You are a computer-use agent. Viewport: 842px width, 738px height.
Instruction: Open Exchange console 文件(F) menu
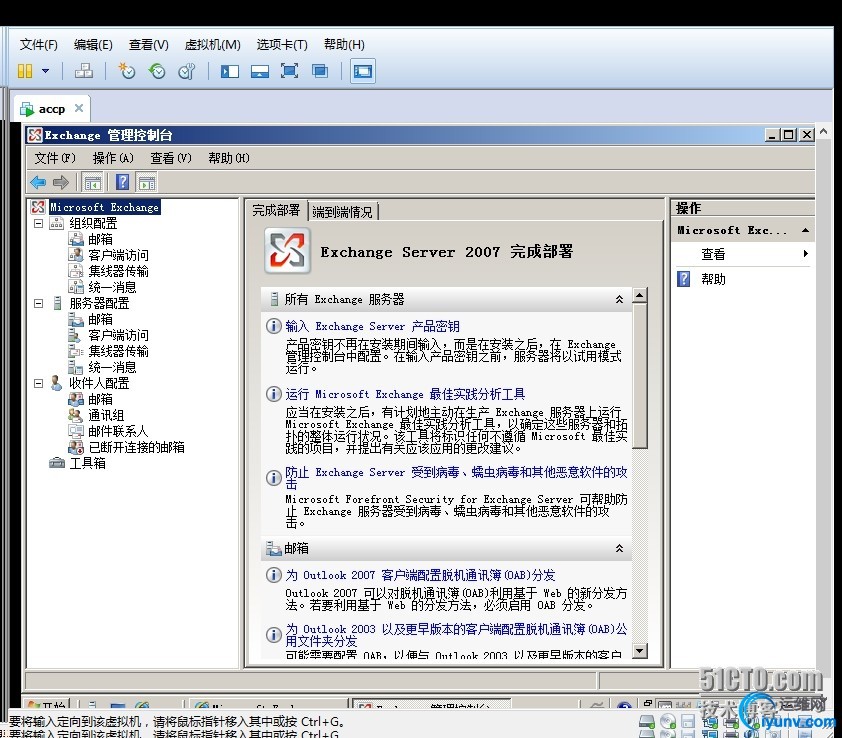point(55,158)
